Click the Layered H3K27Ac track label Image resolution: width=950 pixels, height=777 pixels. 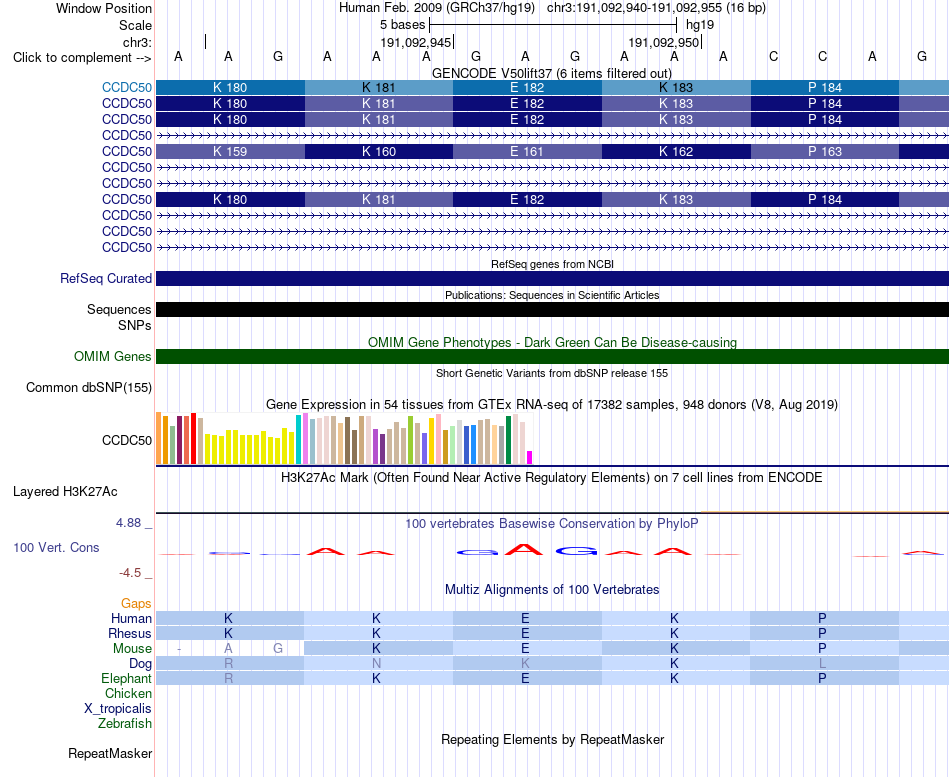click(x=65, y=492)
